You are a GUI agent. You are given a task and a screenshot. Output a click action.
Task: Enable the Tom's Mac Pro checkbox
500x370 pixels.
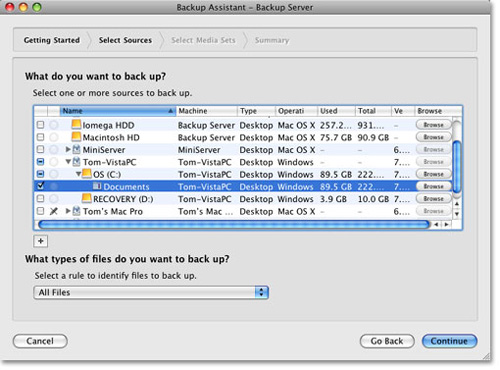[40, 211]
